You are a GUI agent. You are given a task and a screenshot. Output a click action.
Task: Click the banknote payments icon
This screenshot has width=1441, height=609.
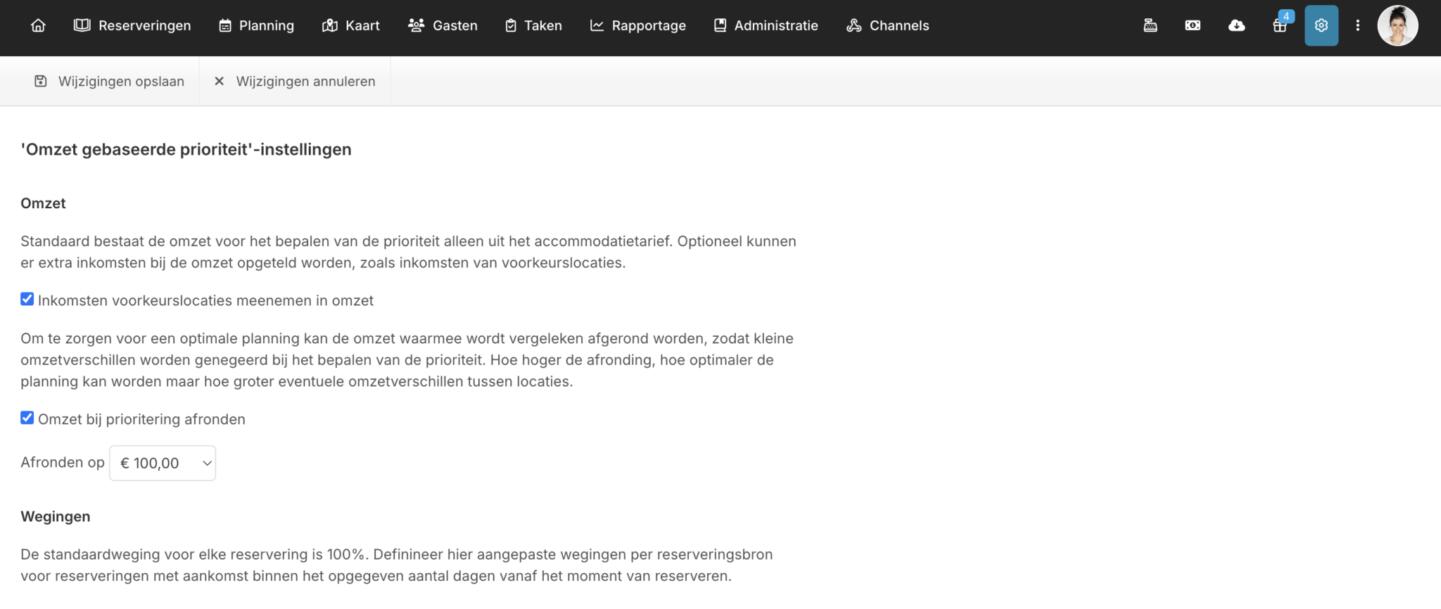click(x=1193, y=26)
